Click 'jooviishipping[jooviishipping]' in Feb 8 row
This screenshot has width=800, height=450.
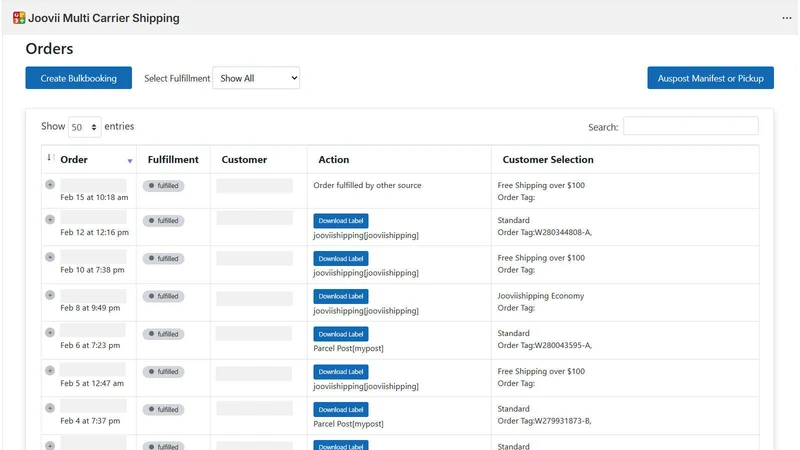366,311
